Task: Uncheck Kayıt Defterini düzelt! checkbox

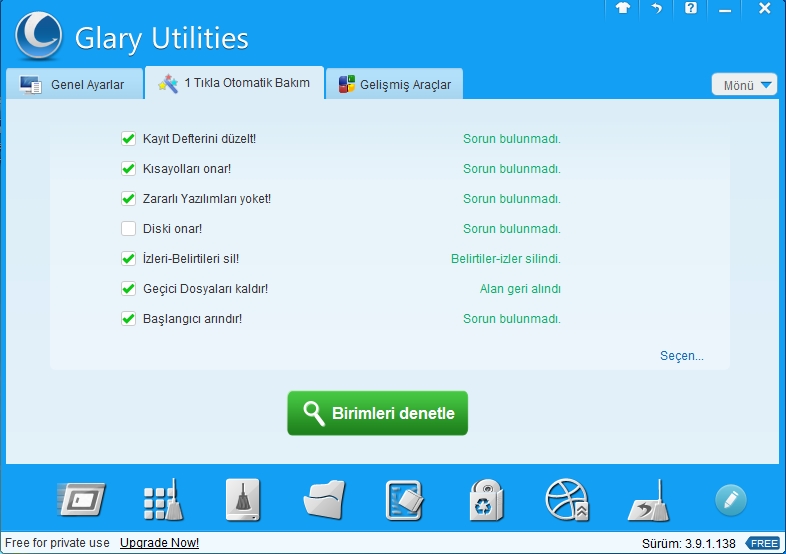Action: (x=128, y=138)
